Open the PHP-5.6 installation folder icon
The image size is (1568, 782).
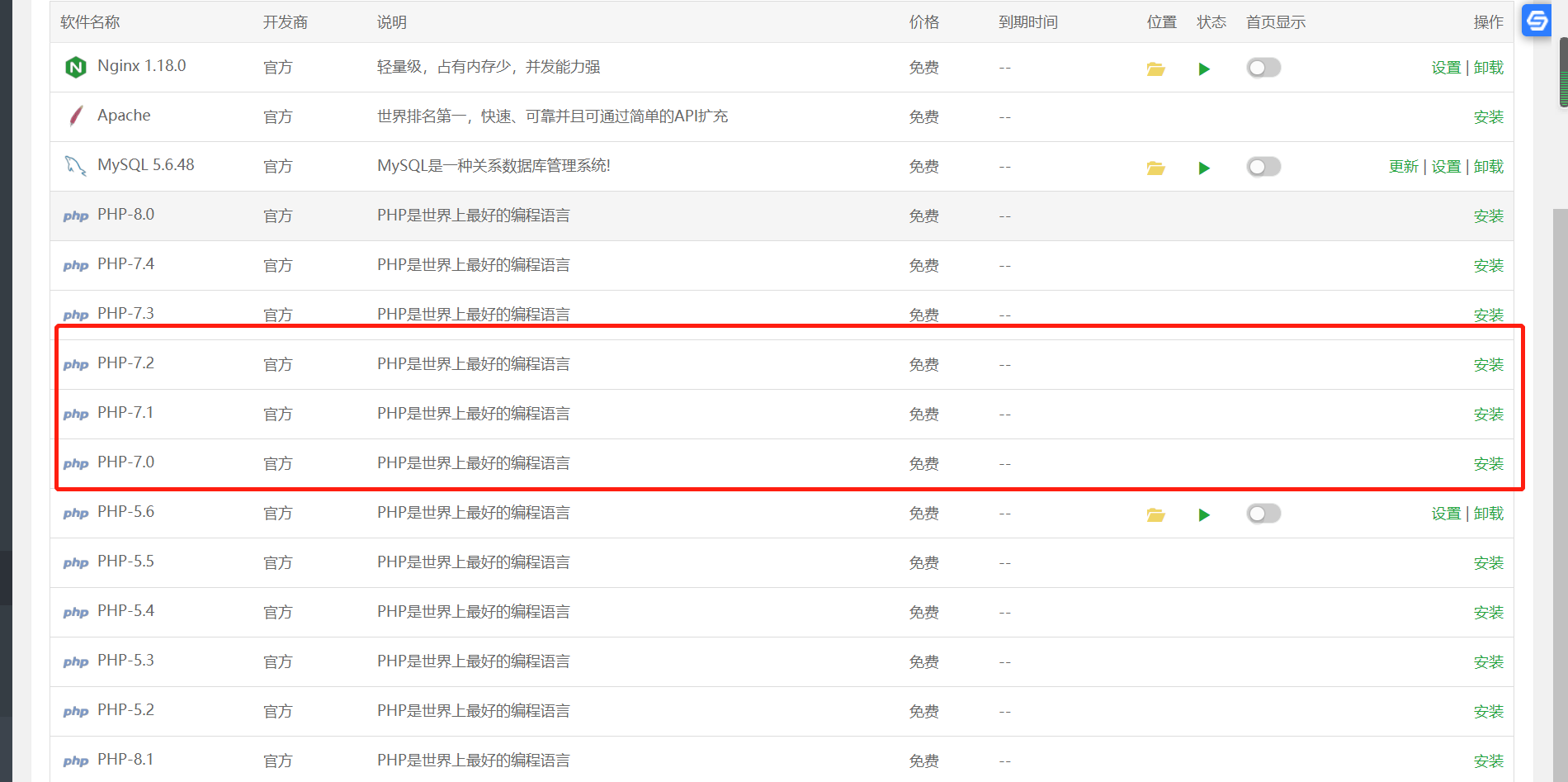[x=1155, y=514]
